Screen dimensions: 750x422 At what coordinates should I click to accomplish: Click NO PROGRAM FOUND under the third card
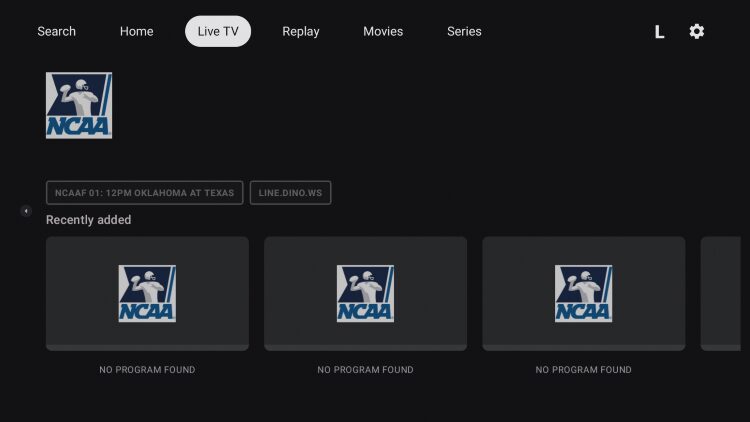(x=584, y=370)
